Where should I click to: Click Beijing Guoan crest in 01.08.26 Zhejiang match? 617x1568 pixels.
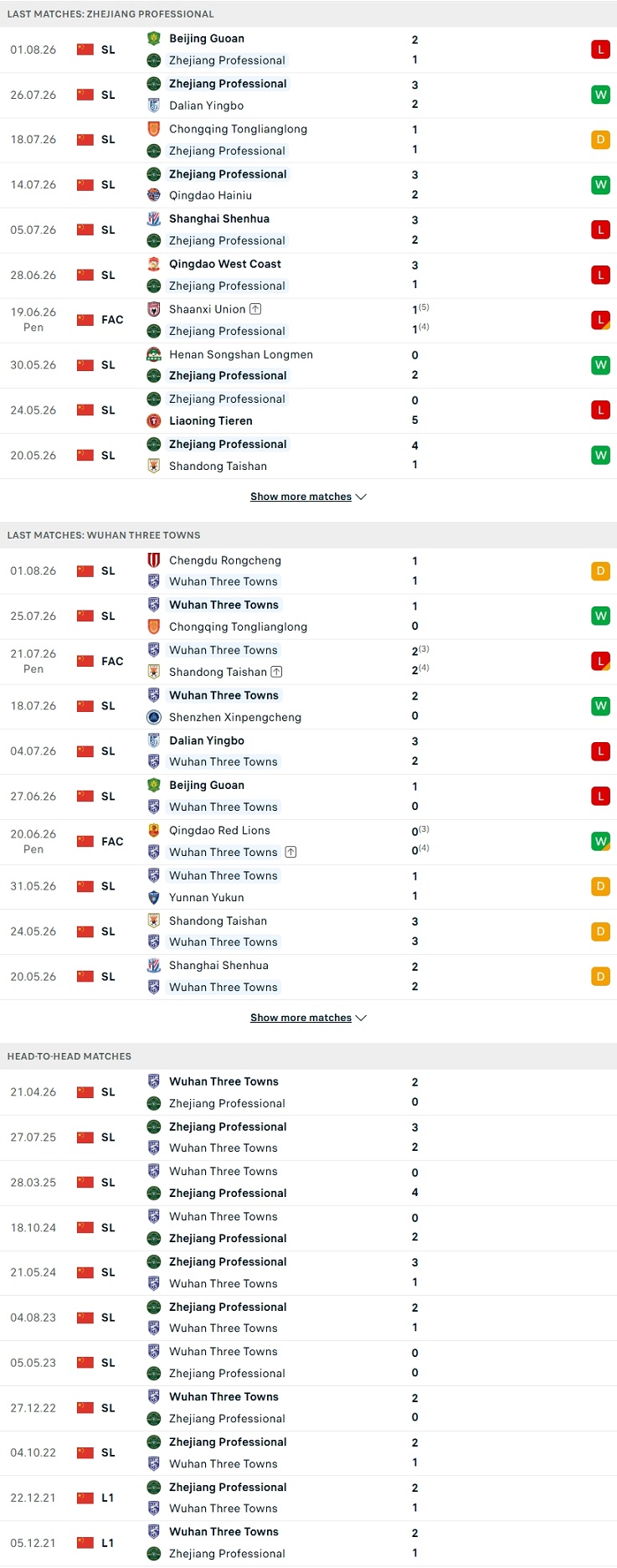pyautogui.click(x=154, y=39)
